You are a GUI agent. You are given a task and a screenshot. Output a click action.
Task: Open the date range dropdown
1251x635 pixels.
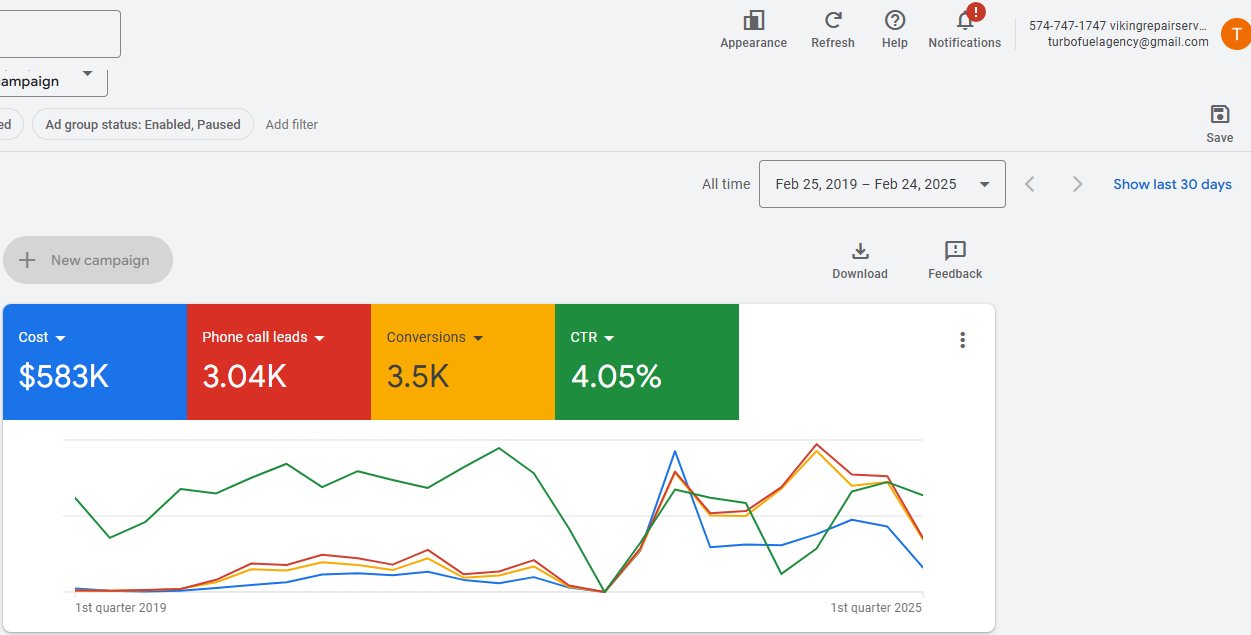click(882, 184)
